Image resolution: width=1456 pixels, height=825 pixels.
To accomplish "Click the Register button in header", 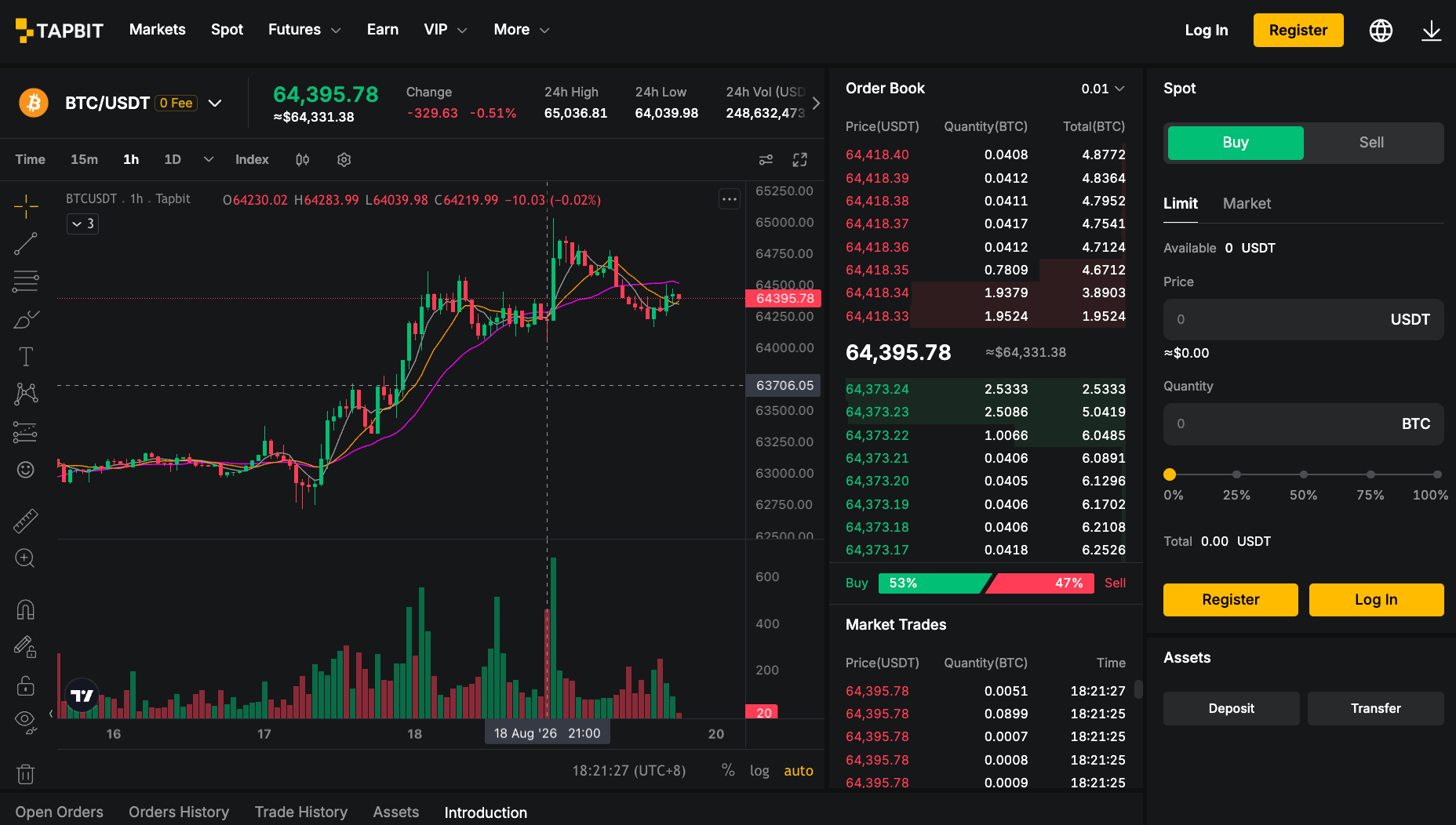I will 1298,31.
